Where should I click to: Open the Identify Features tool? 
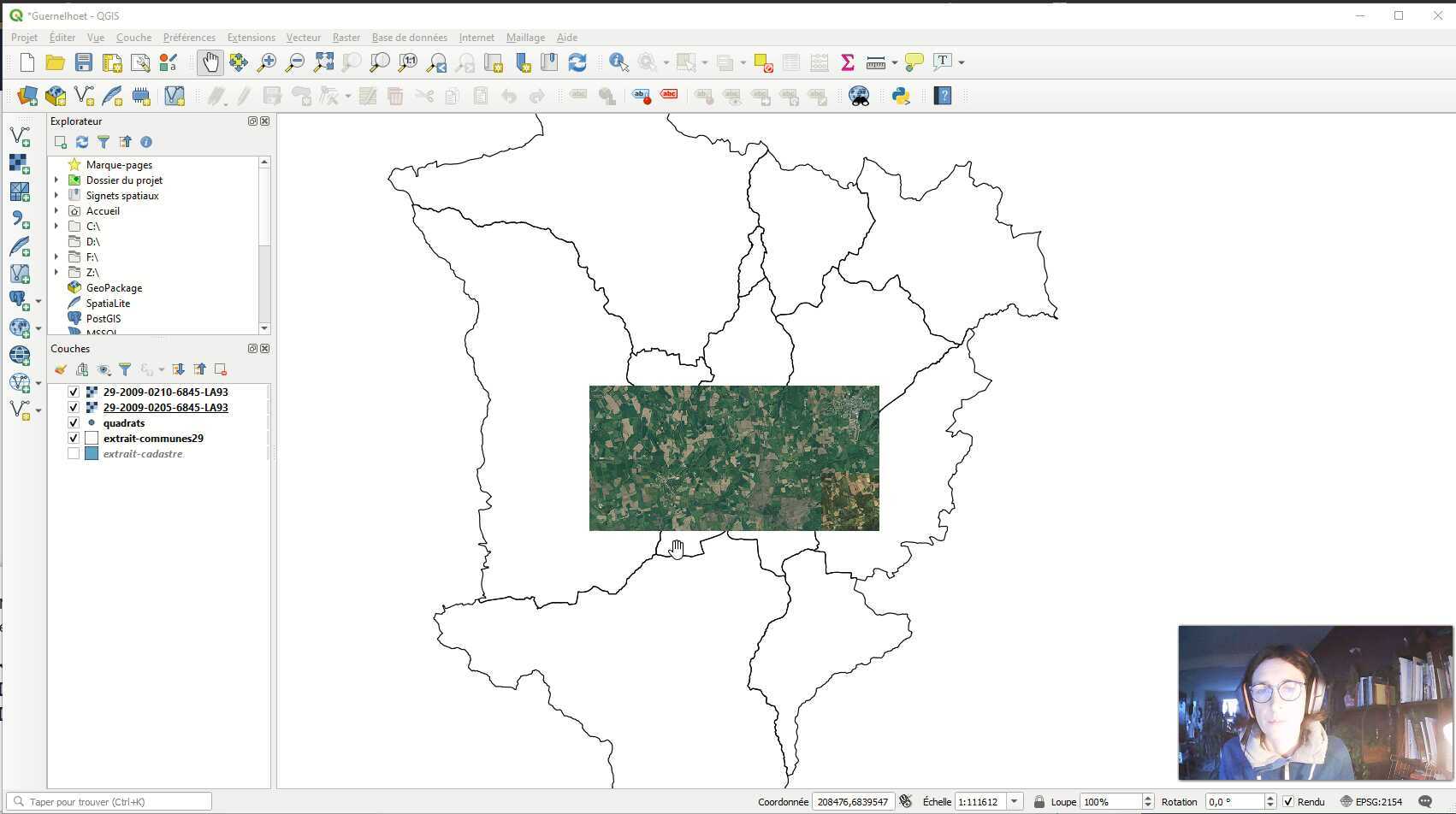(x=618, y=62)
